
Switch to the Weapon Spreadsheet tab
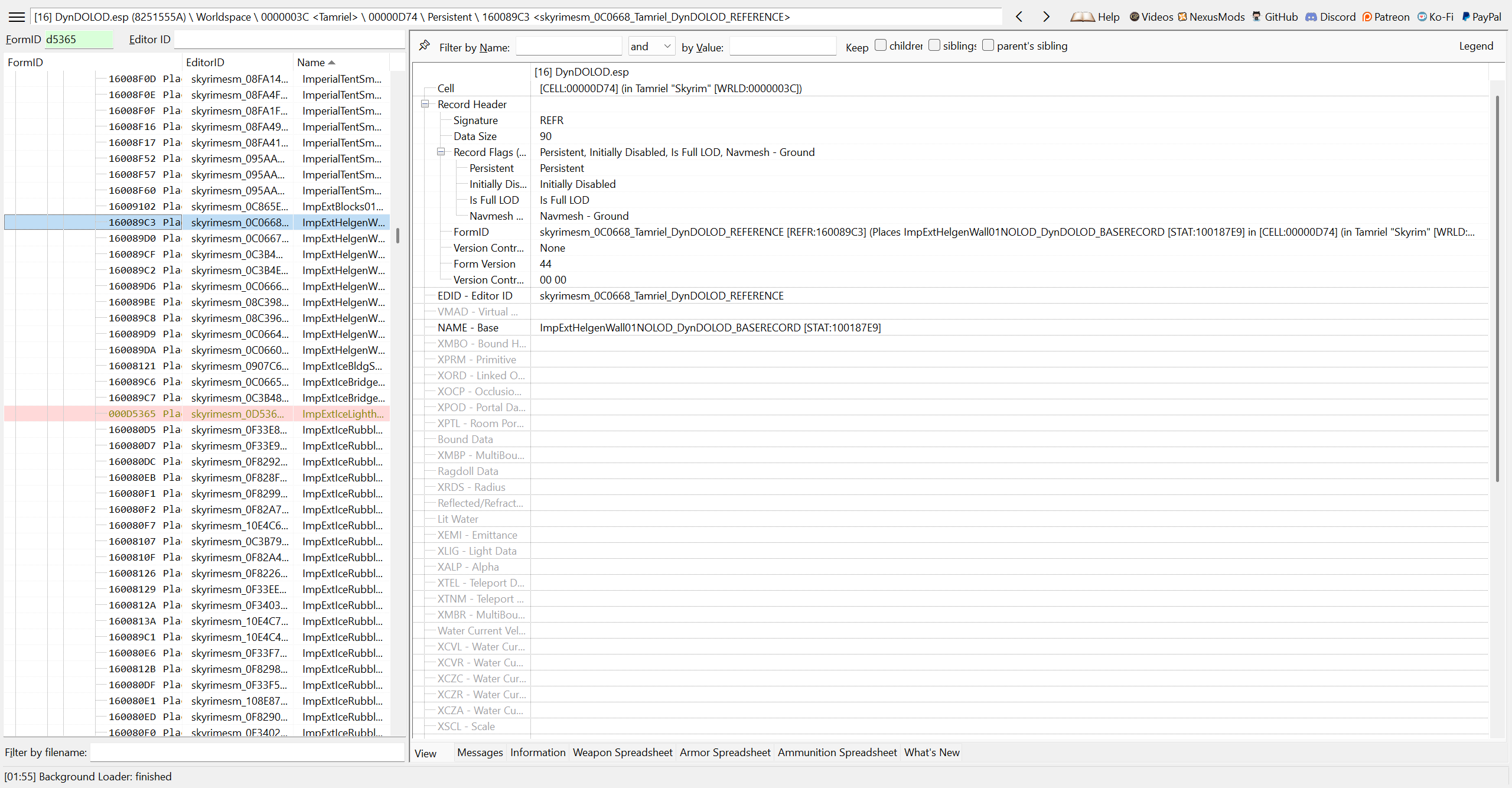click(622, 753)
